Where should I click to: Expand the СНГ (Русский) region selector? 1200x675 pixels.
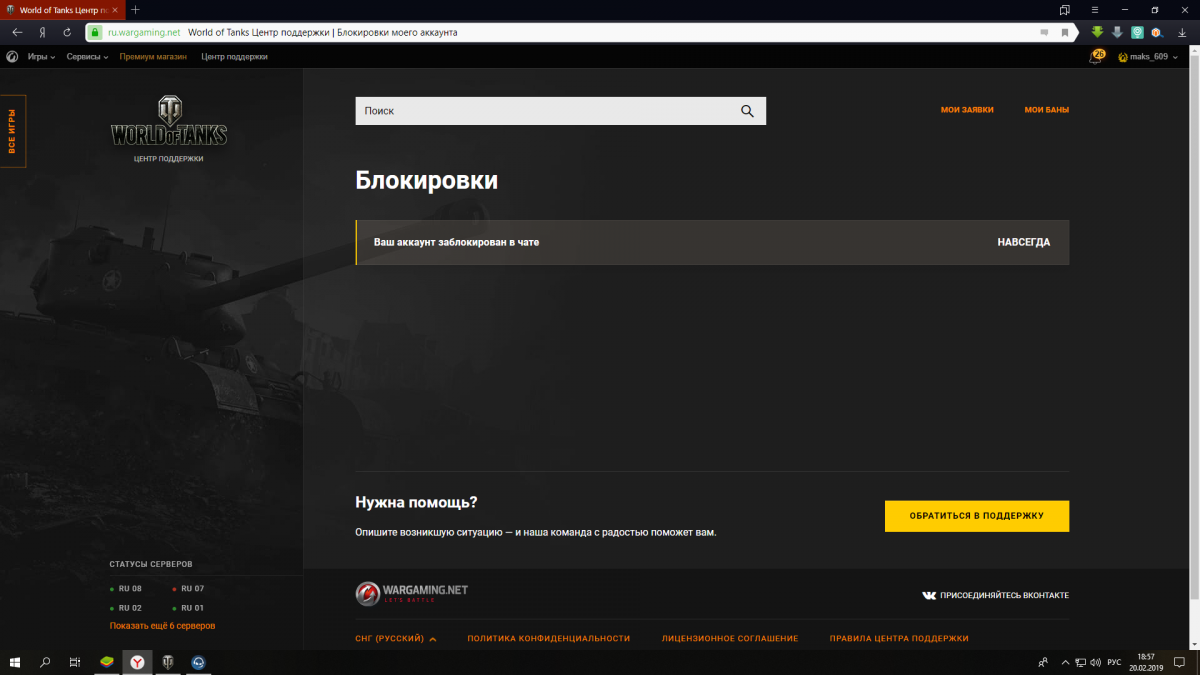pos(396,638)
